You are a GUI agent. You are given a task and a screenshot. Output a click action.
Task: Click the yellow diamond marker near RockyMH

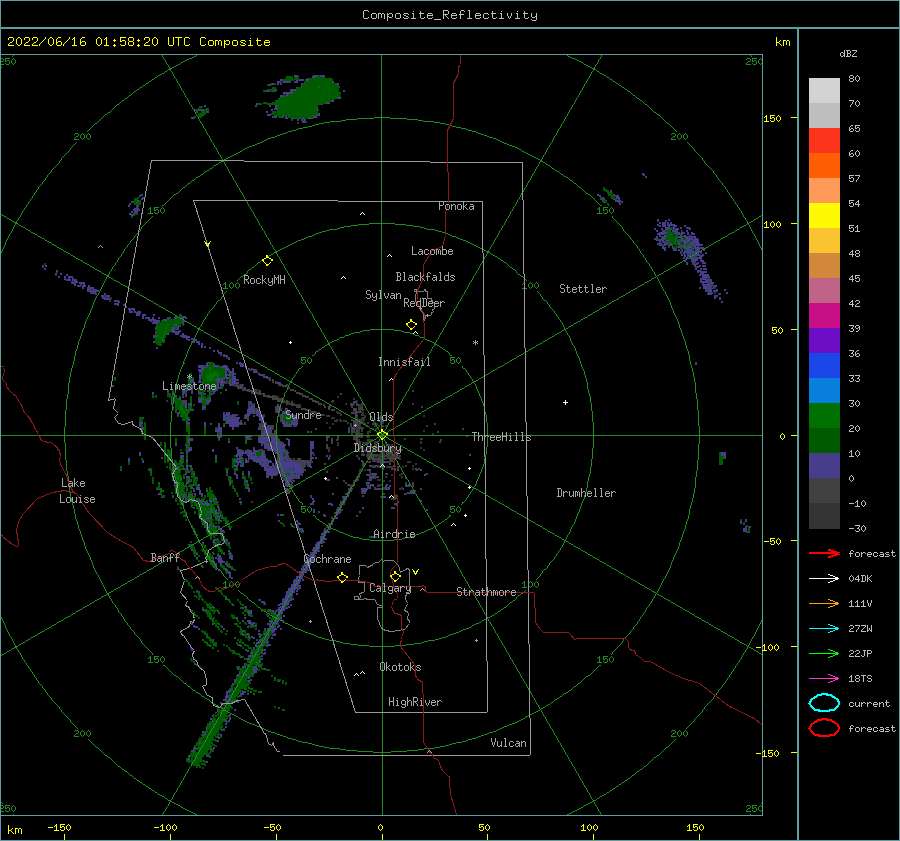coord(267,261)
